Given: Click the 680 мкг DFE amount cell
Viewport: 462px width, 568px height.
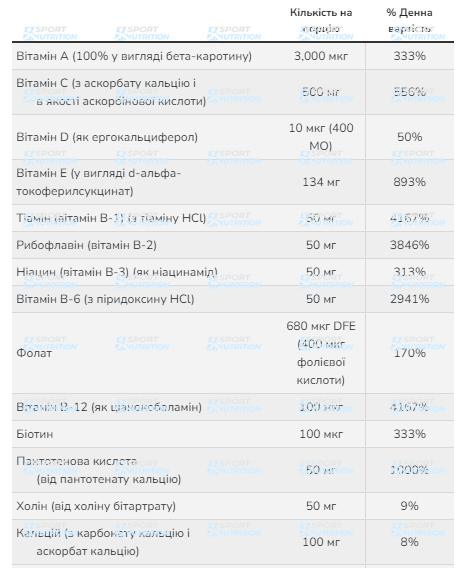Looking at the screenshot, I should (x=321, y=353).
